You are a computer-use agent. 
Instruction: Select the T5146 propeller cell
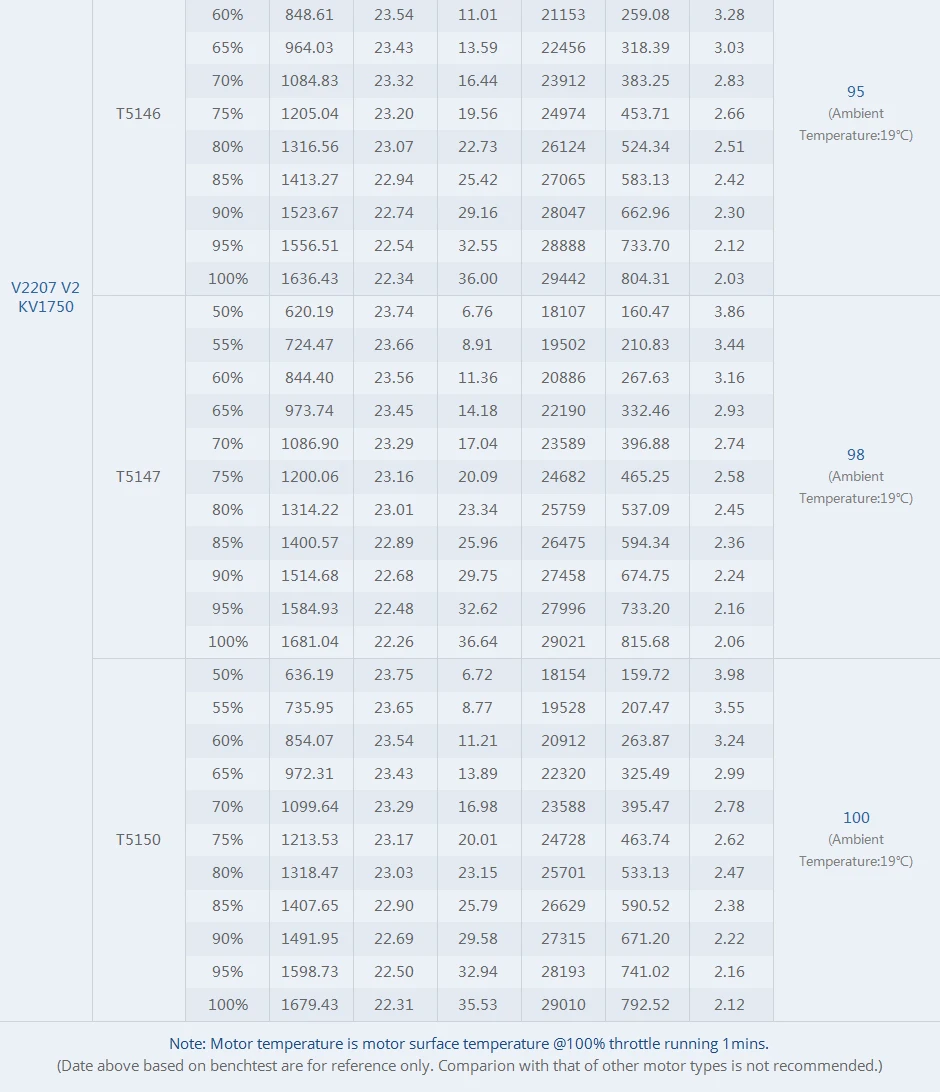pos(138,114)
